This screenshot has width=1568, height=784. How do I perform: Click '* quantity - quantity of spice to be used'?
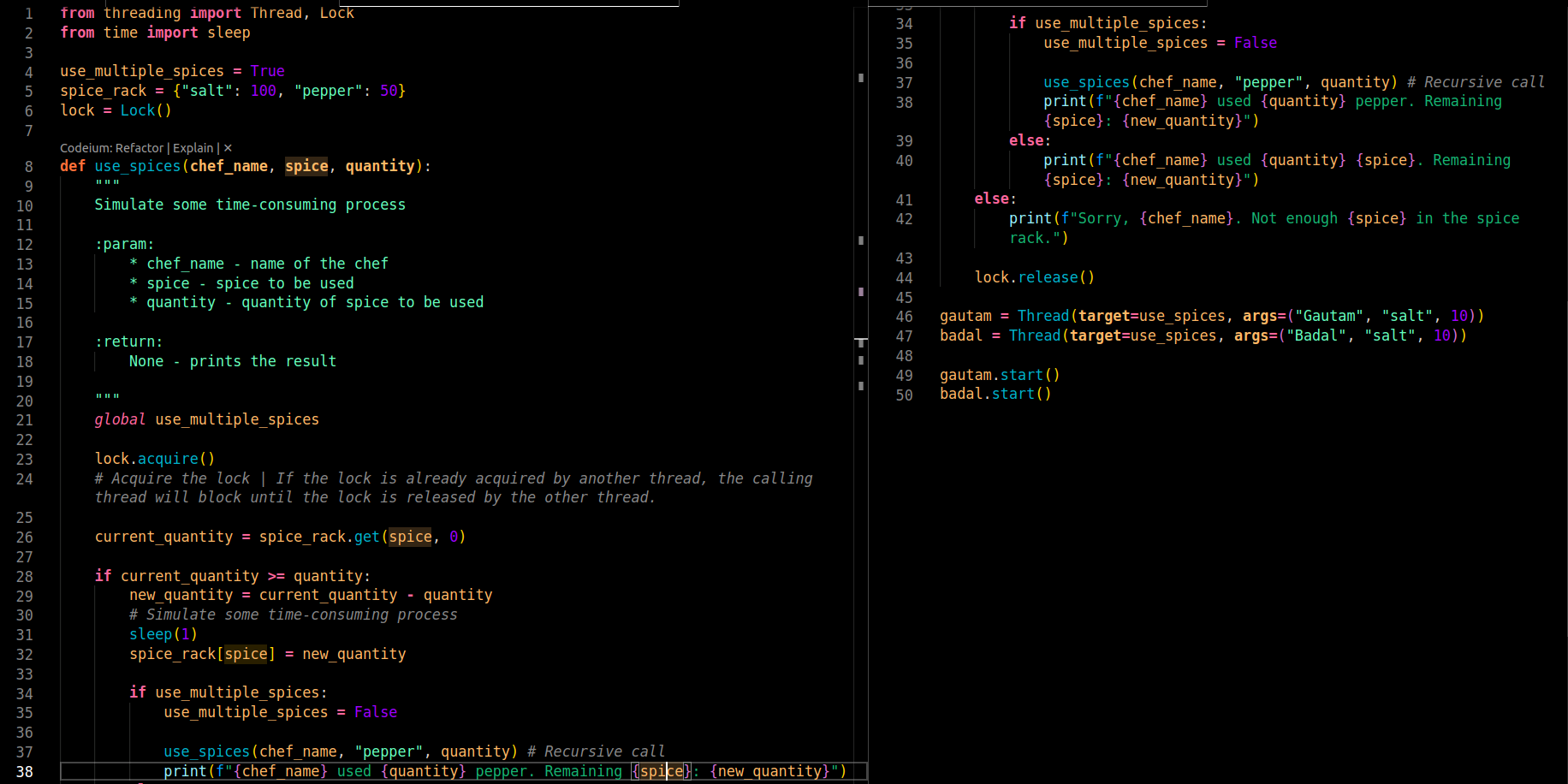click(306, 302)
